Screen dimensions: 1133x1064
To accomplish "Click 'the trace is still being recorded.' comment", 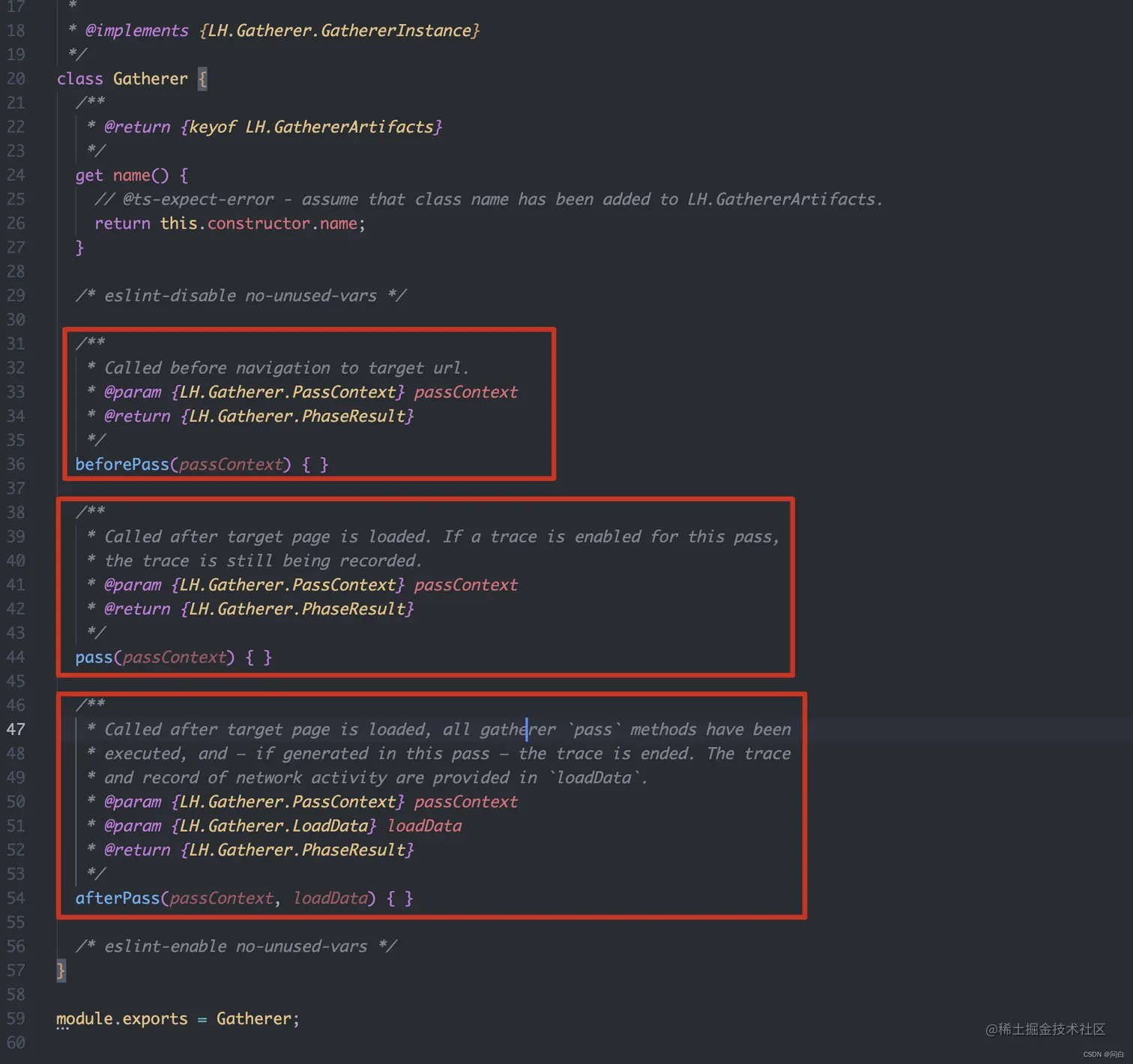I will [x=263, y=561].
